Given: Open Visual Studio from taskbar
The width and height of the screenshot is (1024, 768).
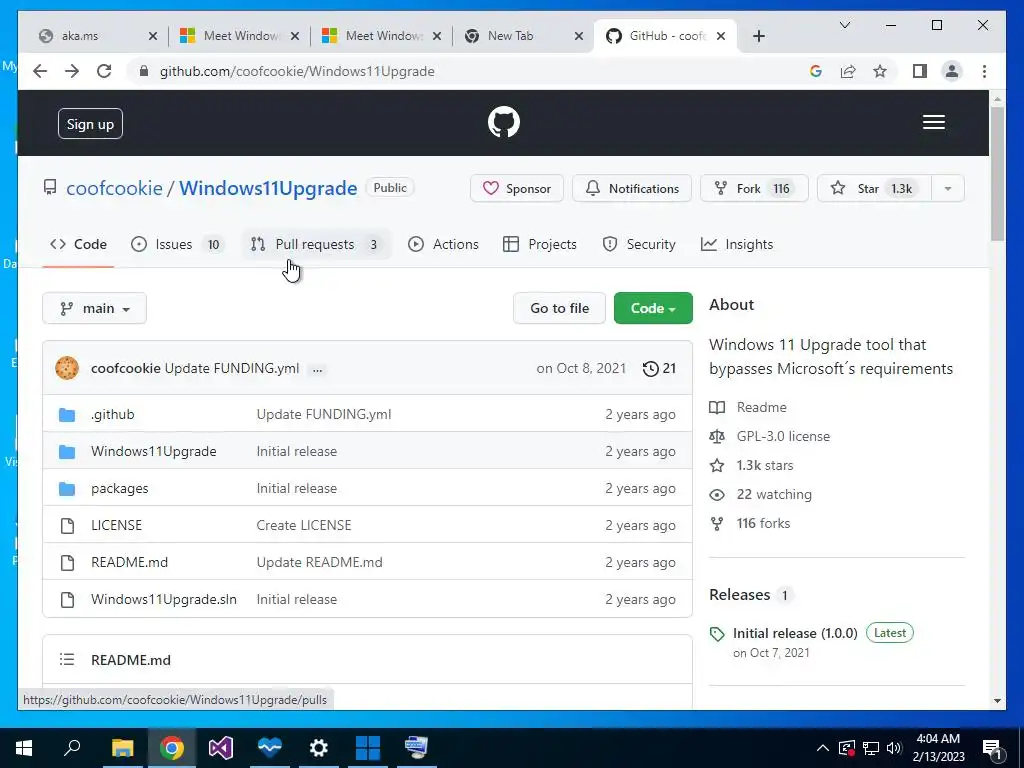Looking at the screenshot, I should pos(221,748).
